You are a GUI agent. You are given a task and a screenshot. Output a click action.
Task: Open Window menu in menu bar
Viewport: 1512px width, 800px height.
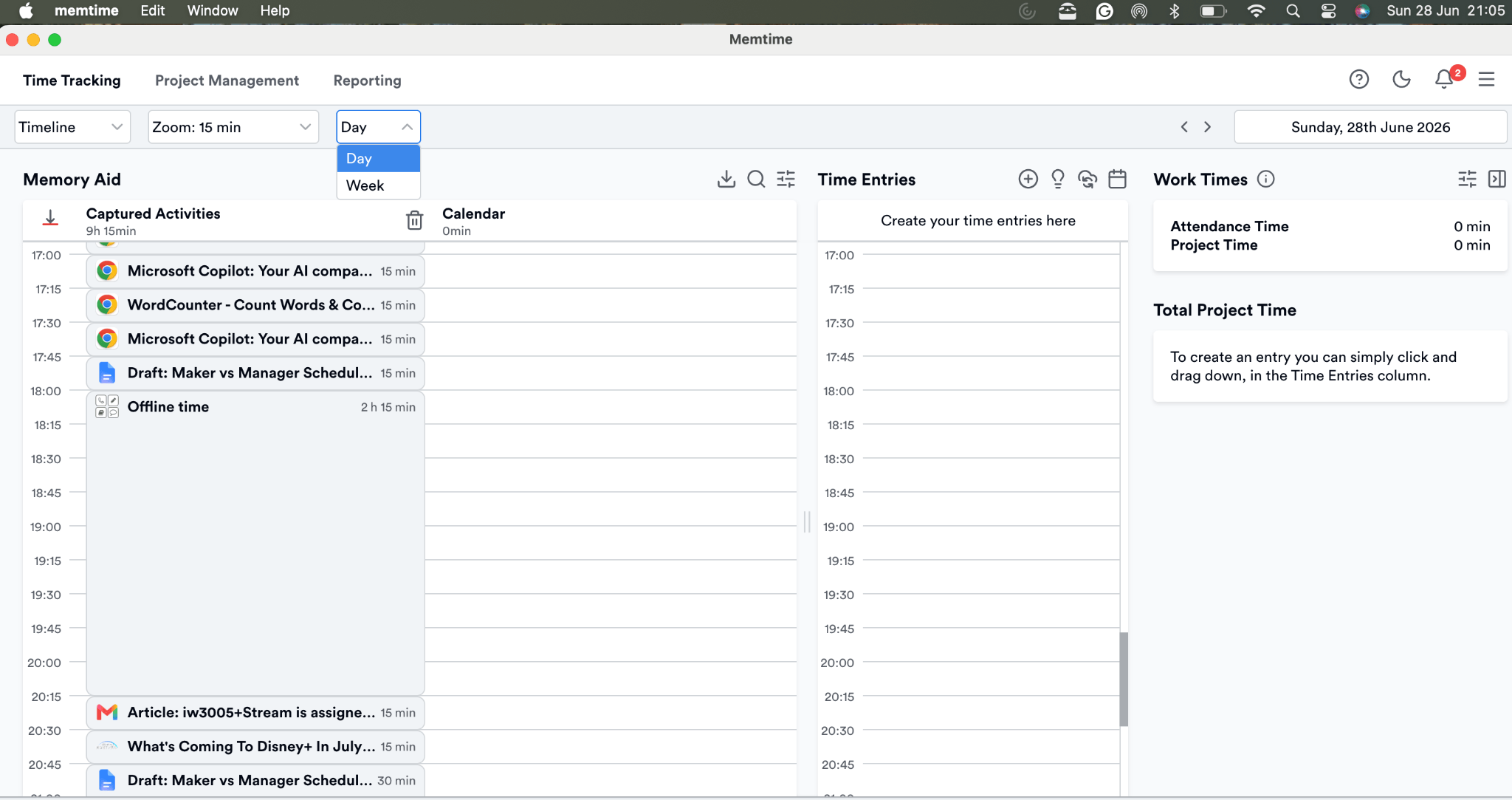[x=213, y=10]
